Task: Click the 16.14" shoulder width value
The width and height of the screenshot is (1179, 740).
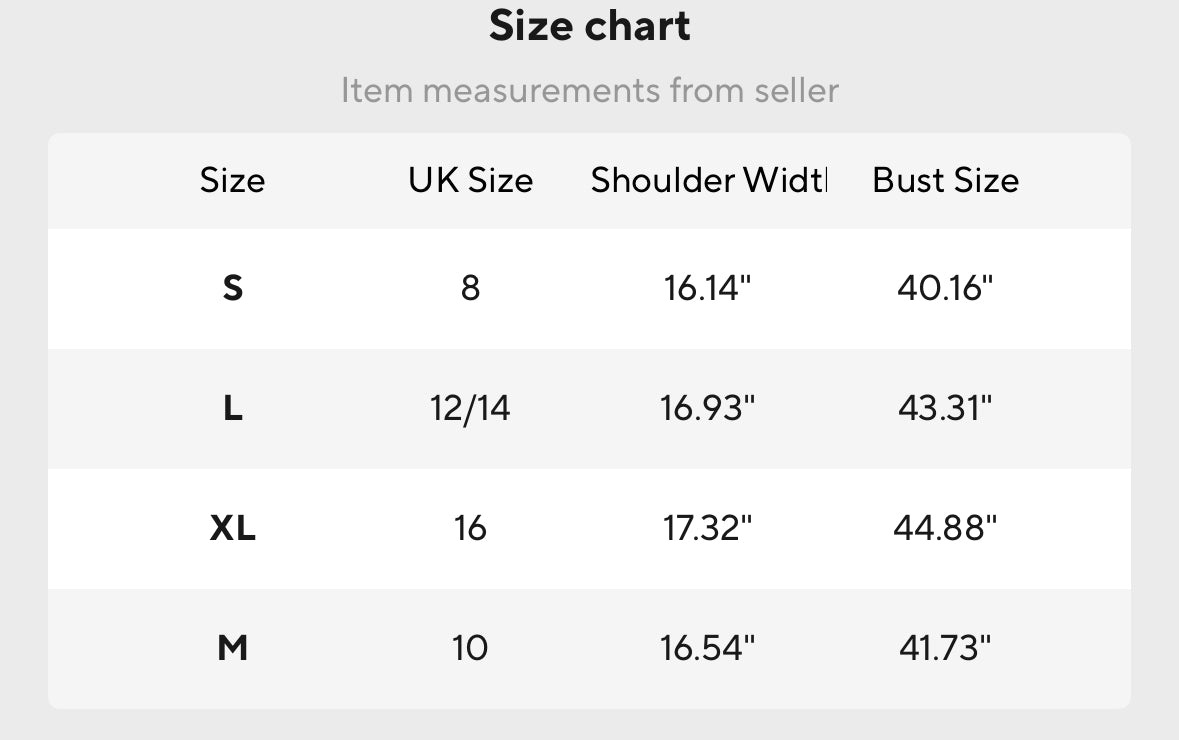Action: click(707, 288)
